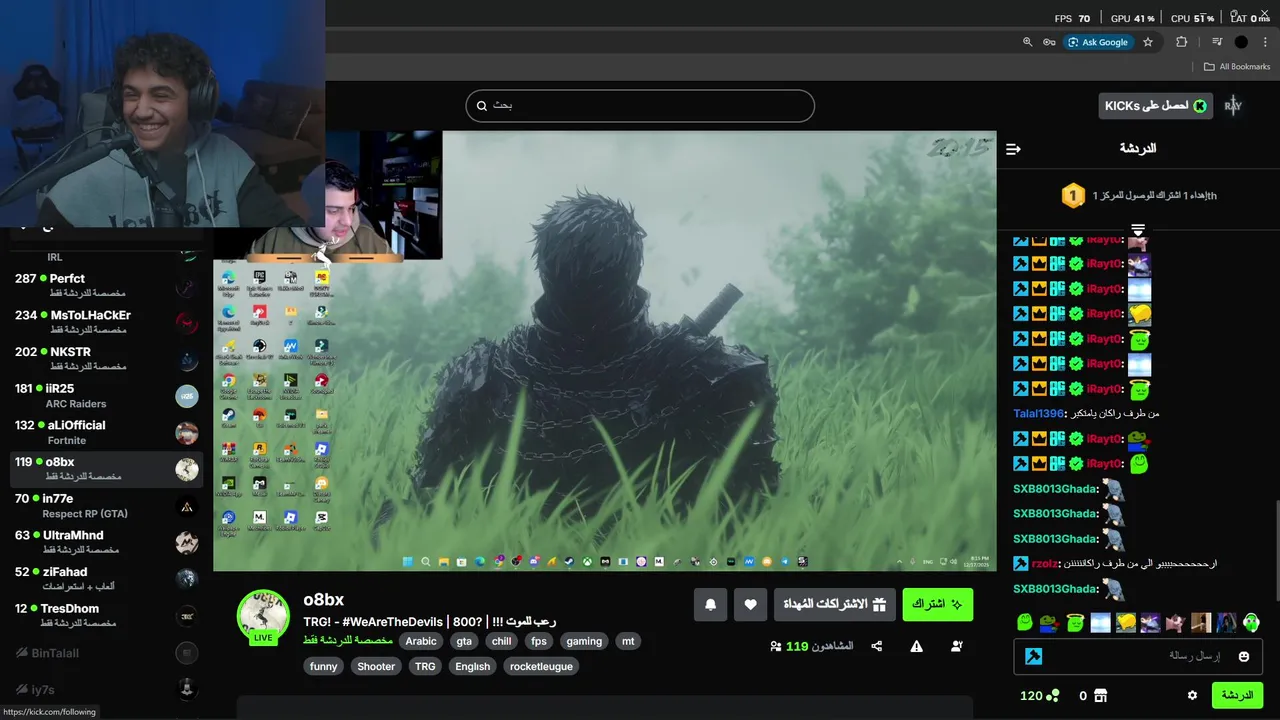Click the TRG tag
This screenshot has width=1280, height=720.
[426, 666]
